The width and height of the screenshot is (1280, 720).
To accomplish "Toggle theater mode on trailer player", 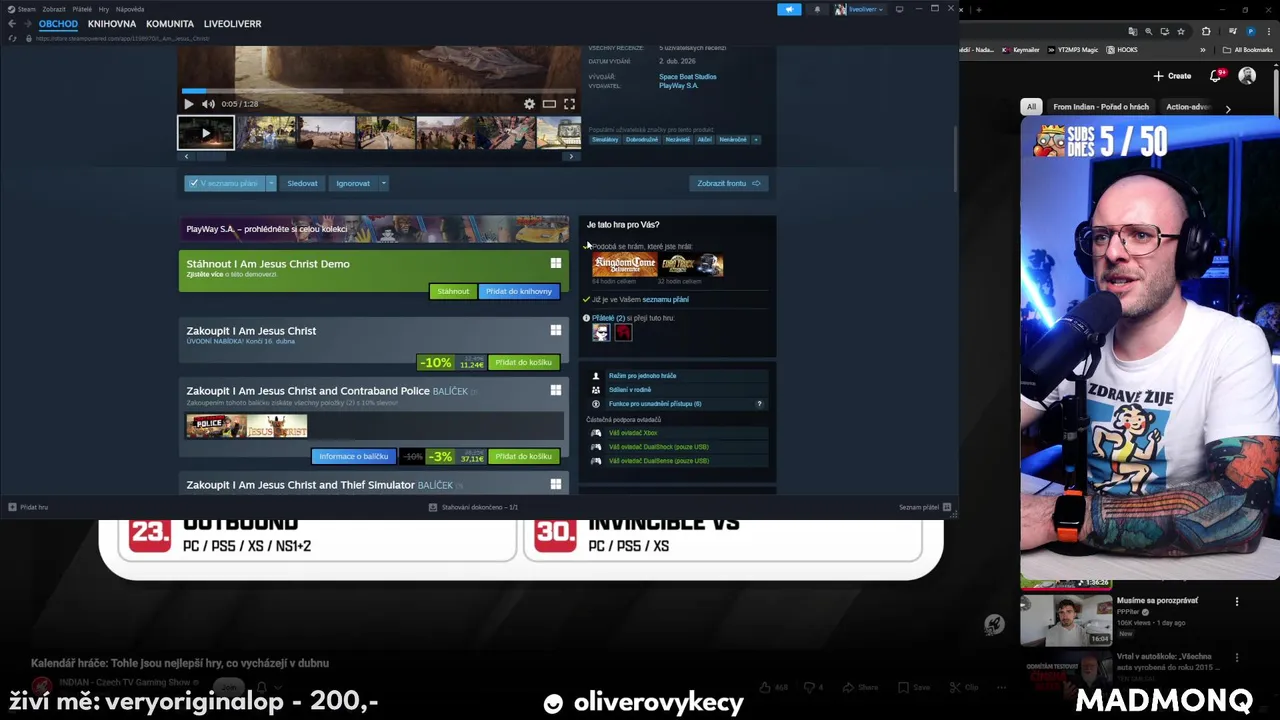I will tap(549, 104).
